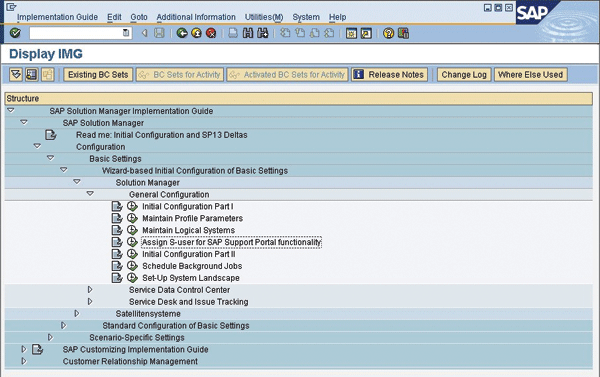Image resolution: width=600 pixels, height=377 pixels.
Task: Click the yellow Exit arrow icon
Action: 196,33
